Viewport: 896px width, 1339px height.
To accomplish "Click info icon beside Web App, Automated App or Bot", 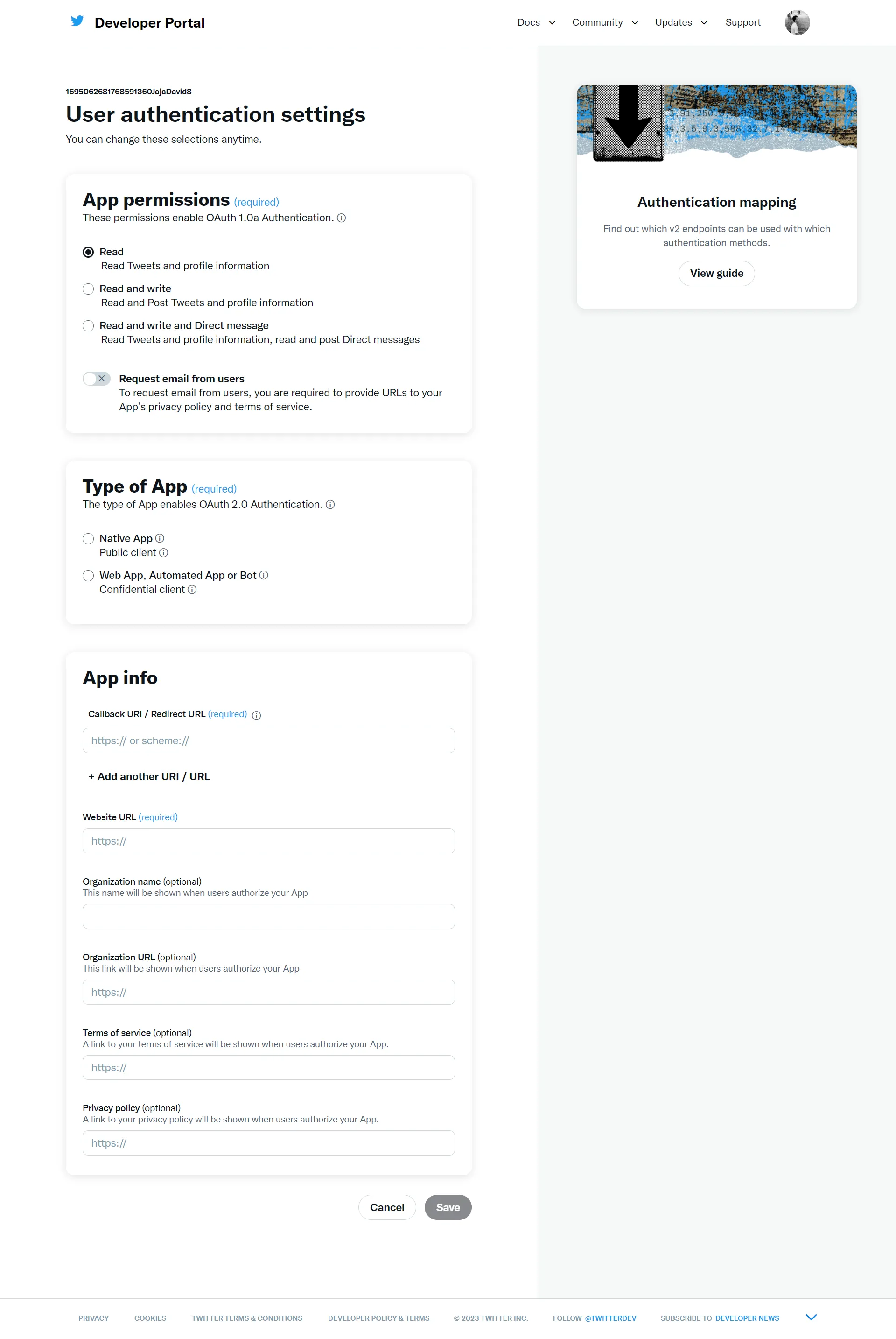I will (264, 575).
